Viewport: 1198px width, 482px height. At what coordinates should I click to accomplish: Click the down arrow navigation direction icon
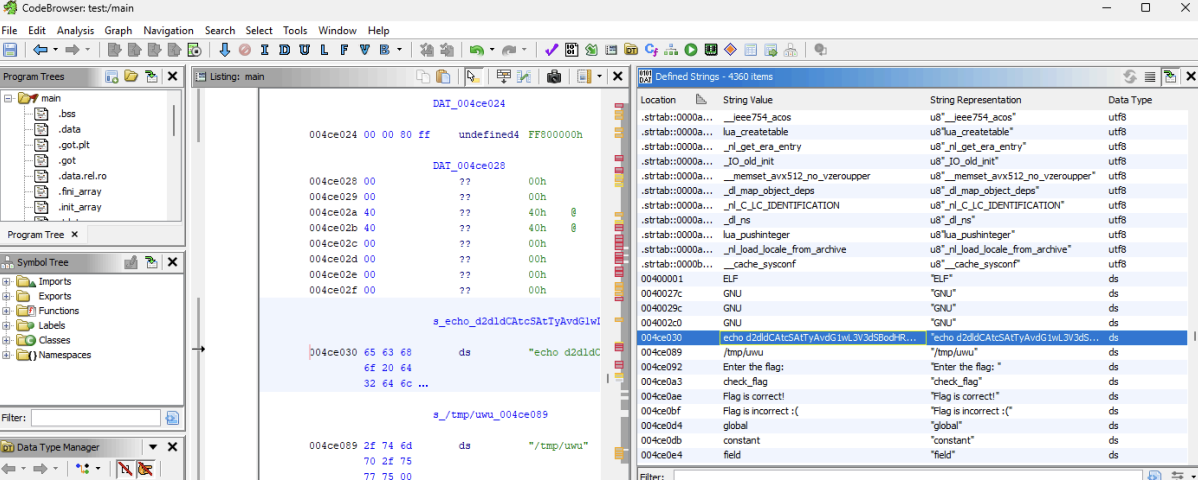coord(225,50)
